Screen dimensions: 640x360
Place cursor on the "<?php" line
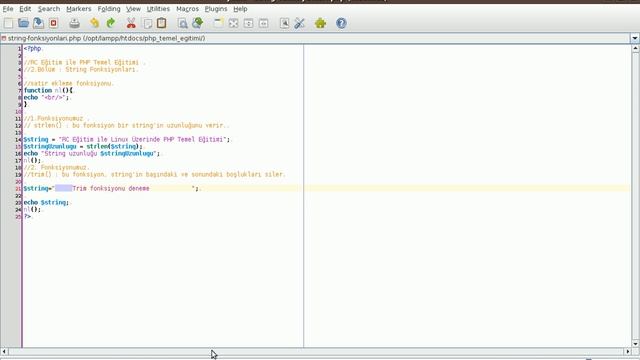click(x=33, y=49)
